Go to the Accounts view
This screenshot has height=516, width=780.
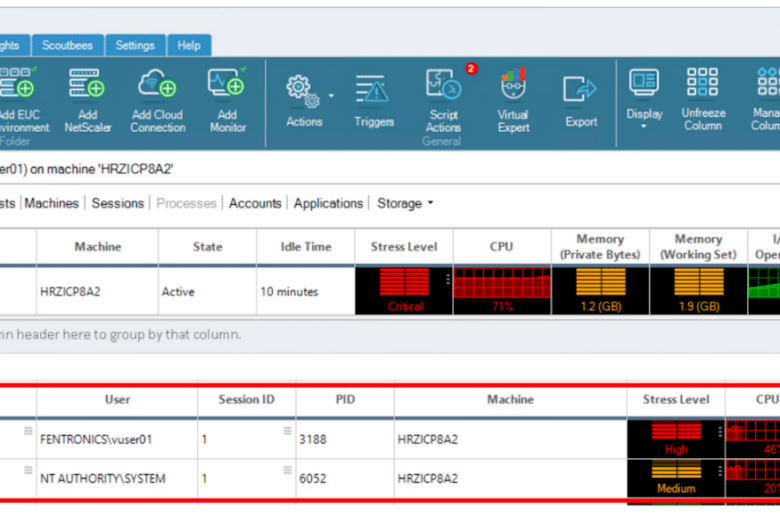[255, 204]
